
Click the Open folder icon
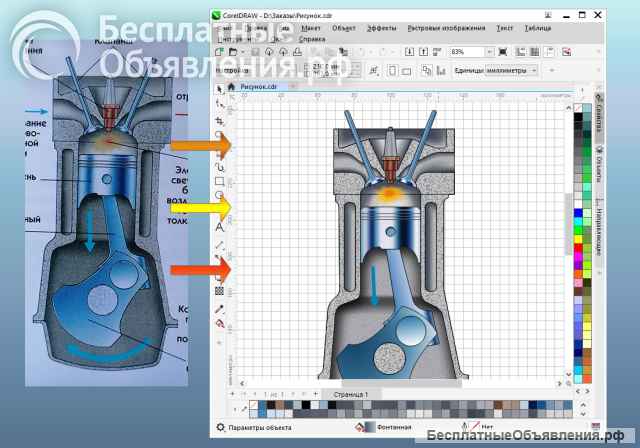click(x=233, y=52)
